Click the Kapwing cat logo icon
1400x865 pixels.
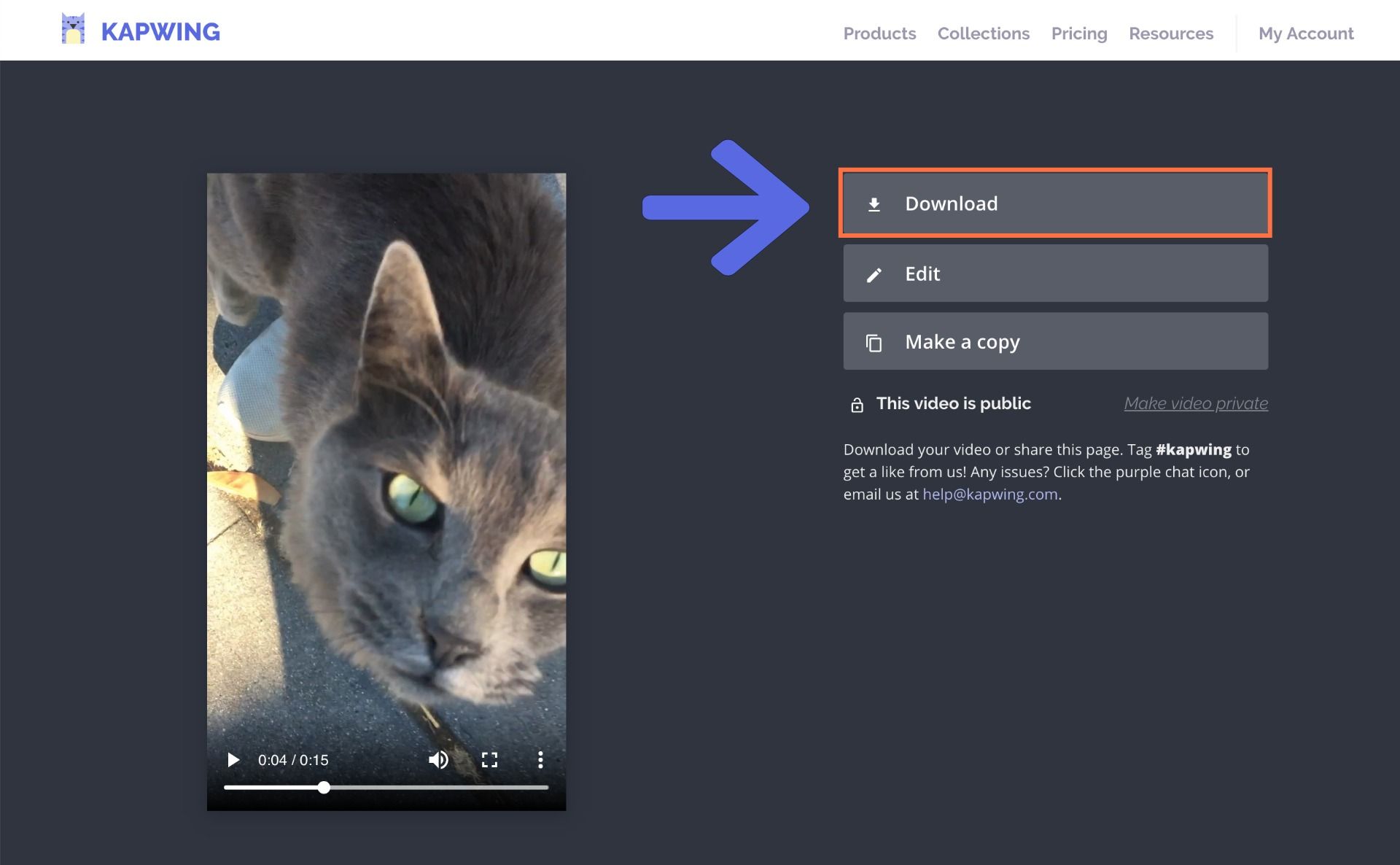(73, 29)
